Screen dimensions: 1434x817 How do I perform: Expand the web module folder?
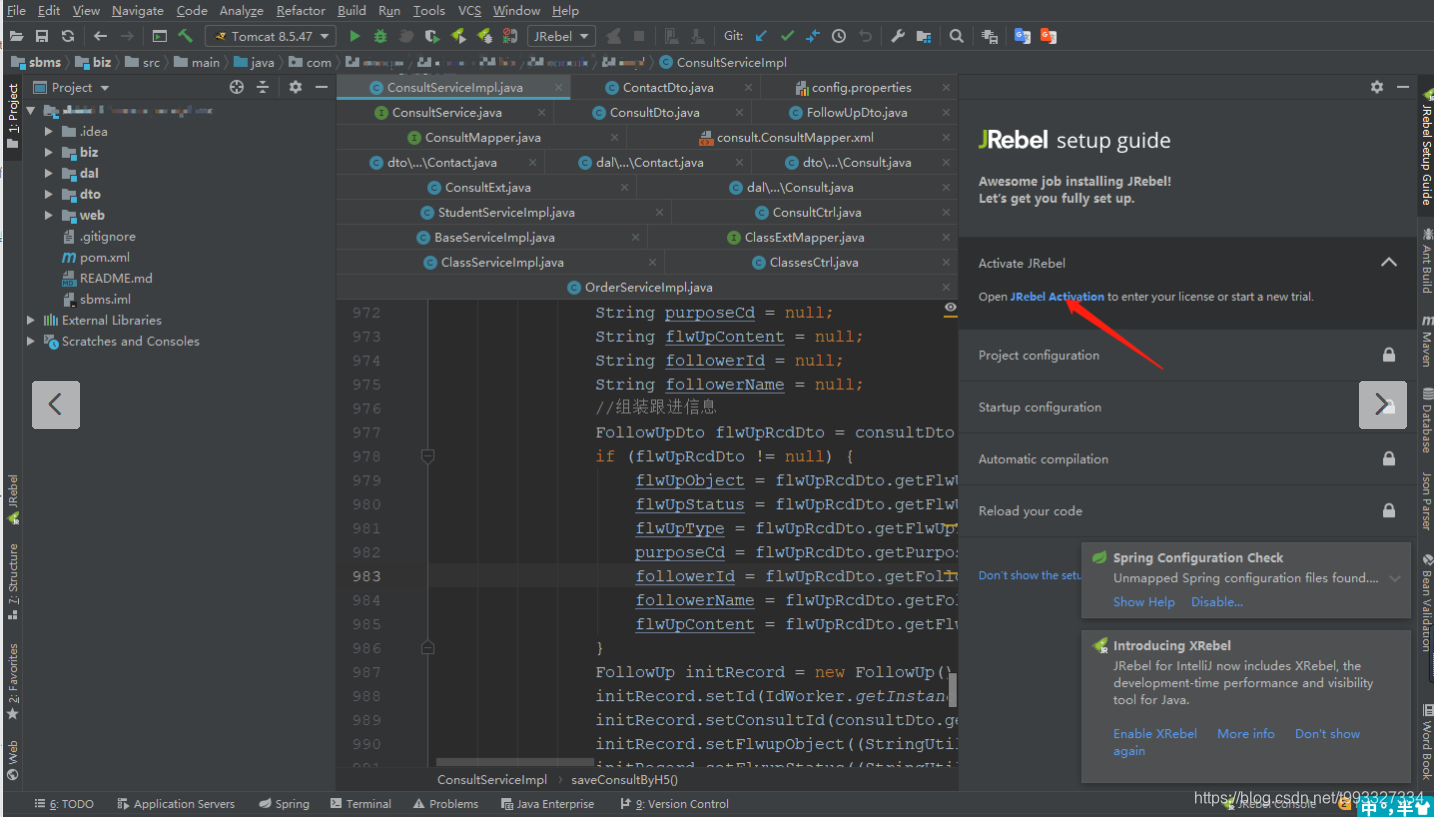click(48, 215)
